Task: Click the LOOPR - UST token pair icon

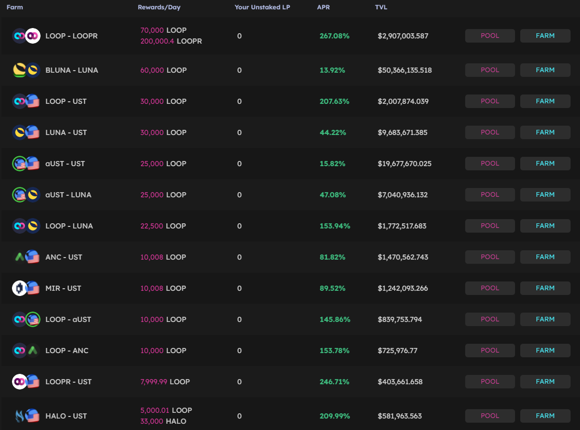Action: [26, 382]
